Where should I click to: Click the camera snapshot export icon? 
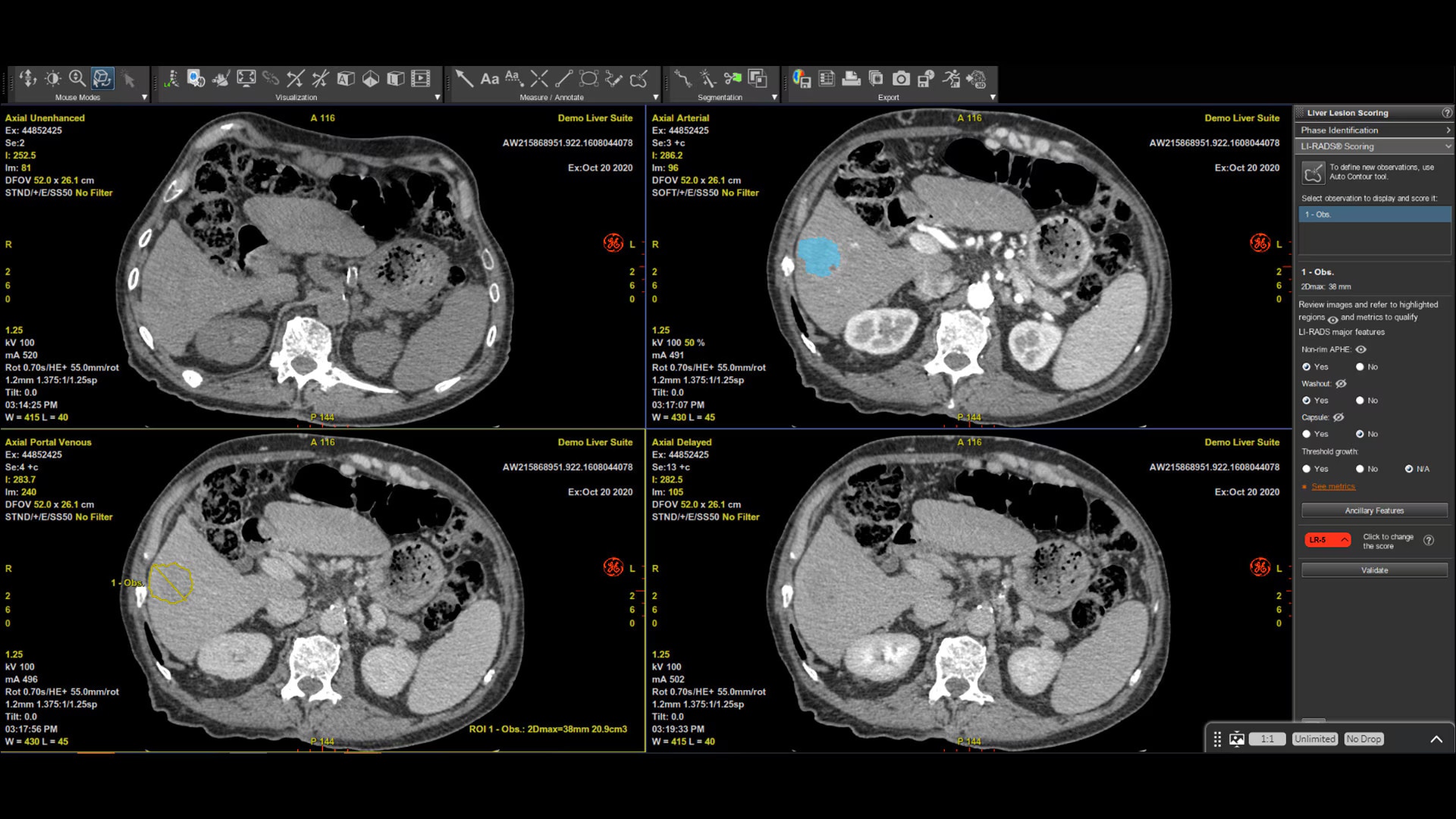[x=901, y=79]
